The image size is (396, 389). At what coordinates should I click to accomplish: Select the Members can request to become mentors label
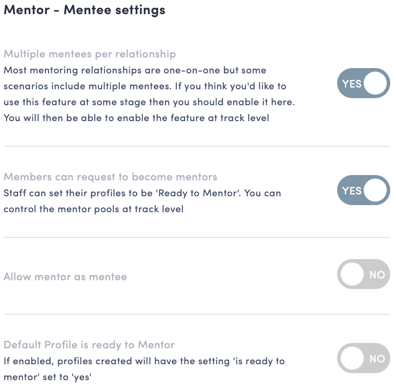point(110,177)
